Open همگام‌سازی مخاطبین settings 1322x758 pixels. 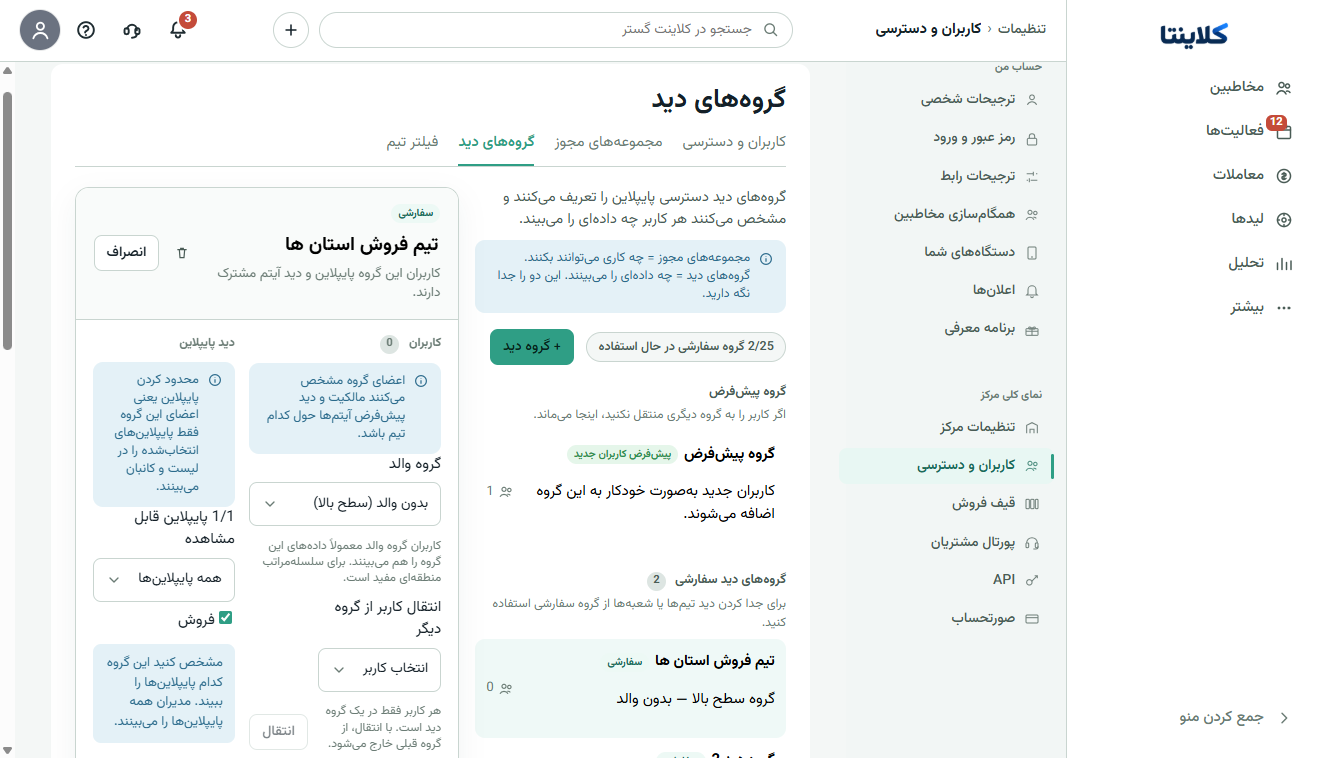coord(946,214)
